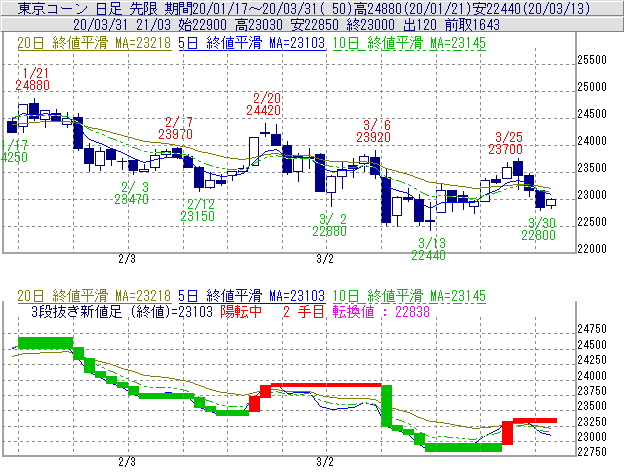
Task: Click the 3/2 date under upper chart
Action: (325, 259)
